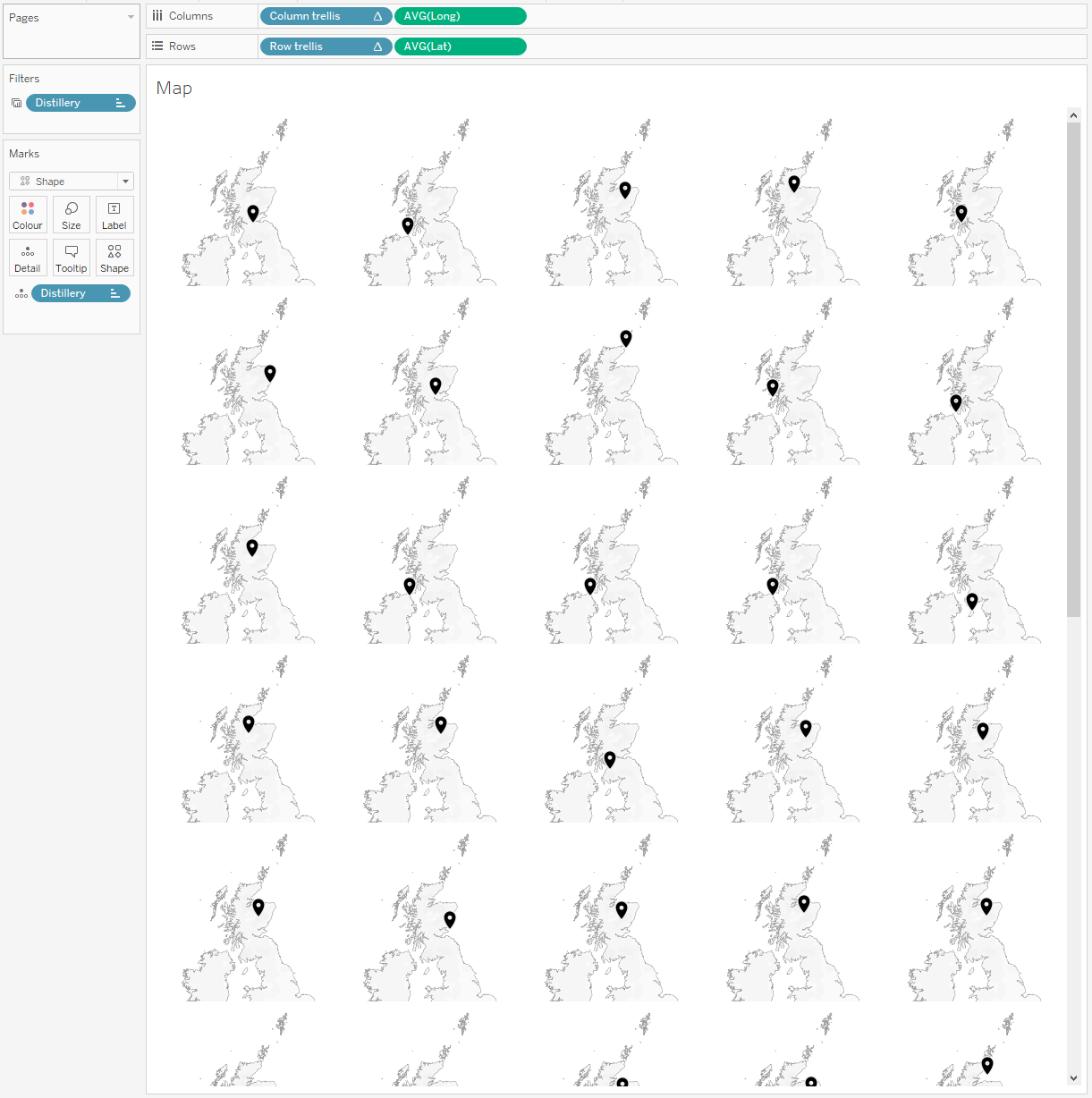This screenshot has width=1092, height=1098.
Task: Click the Columns shelf icon
Action: tap(157, 16)
